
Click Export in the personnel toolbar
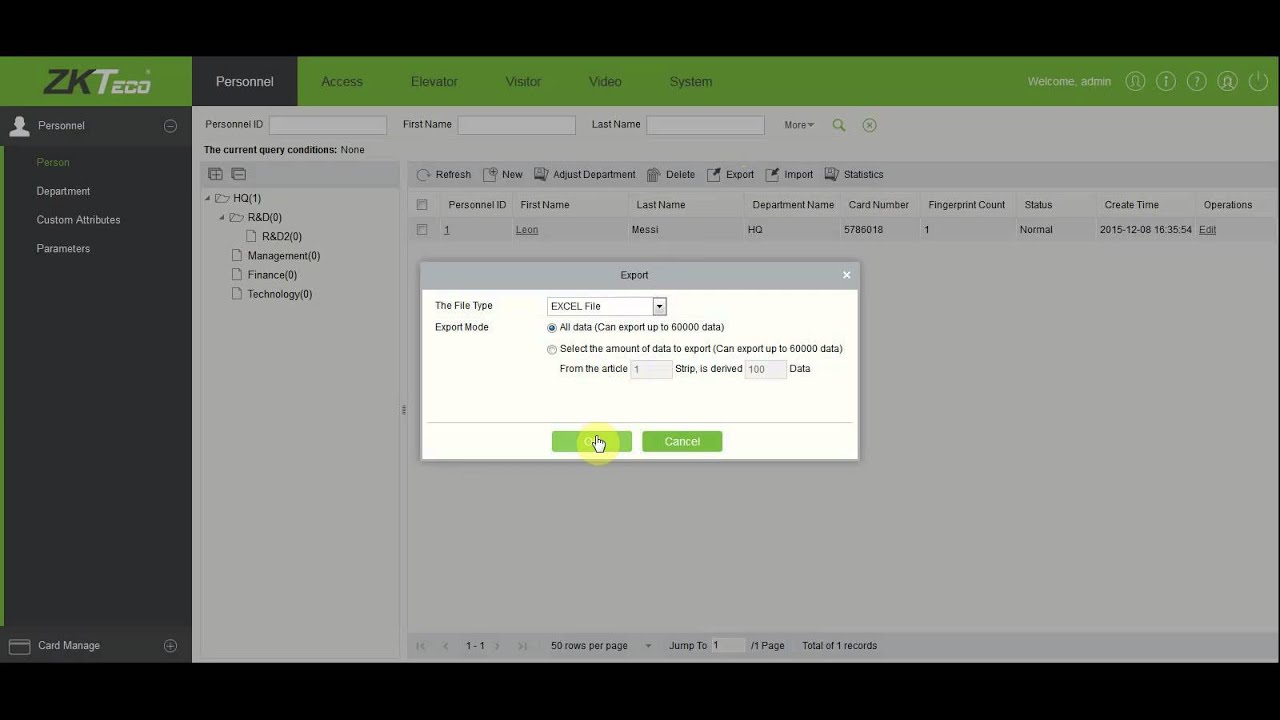click(x=730, y=174)
